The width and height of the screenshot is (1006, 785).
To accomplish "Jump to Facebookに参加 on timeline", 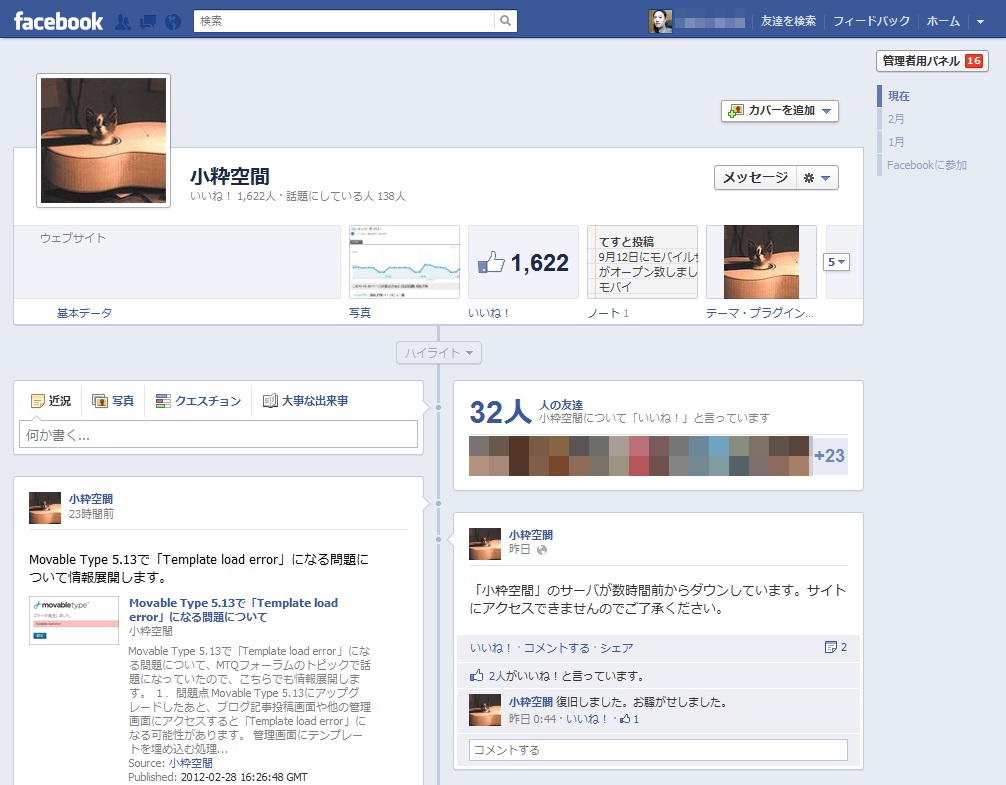I will pyautogui.click(x=926, y=165).
